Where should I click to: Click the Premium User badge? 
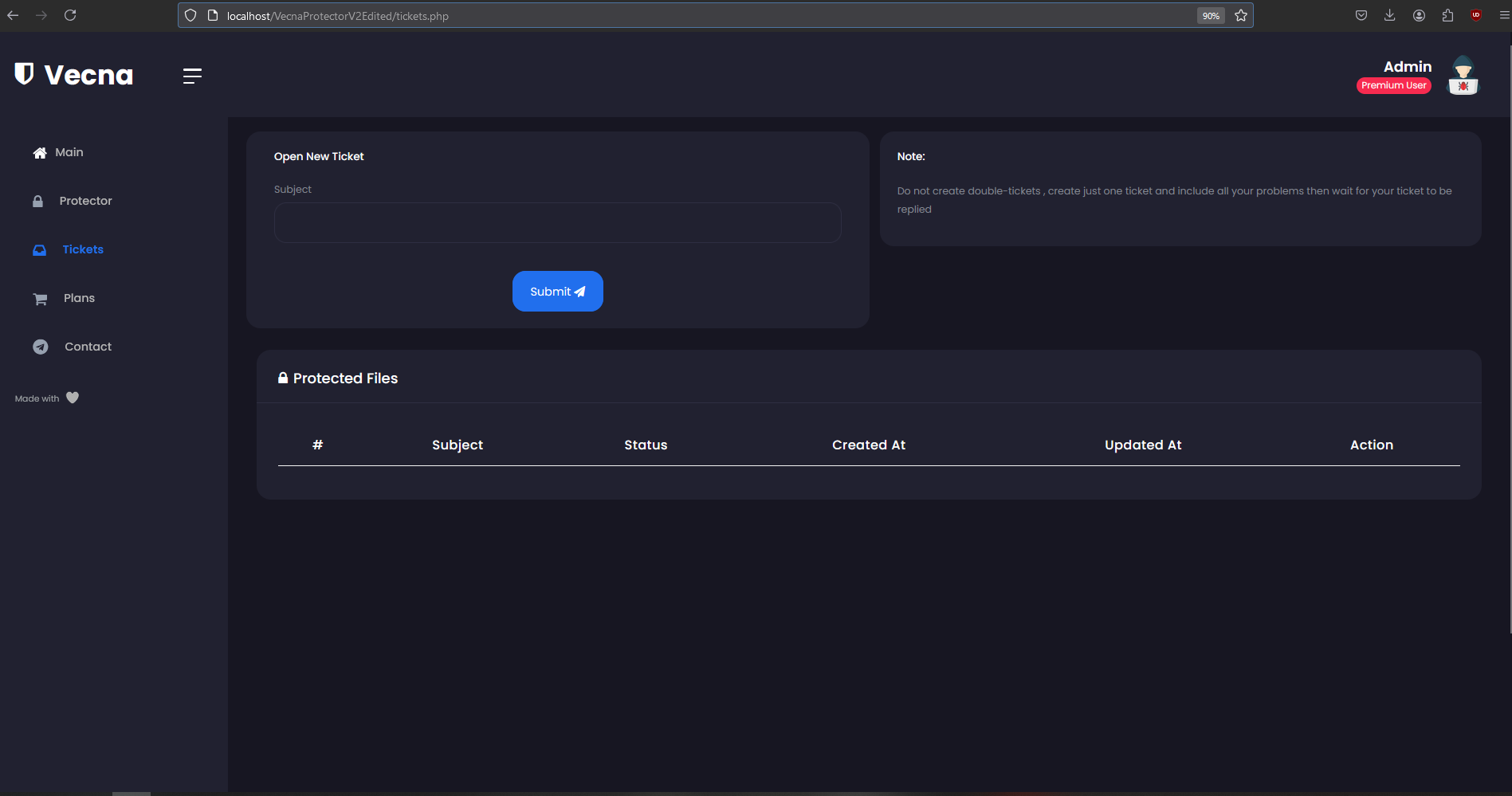tap(1393, 85)
